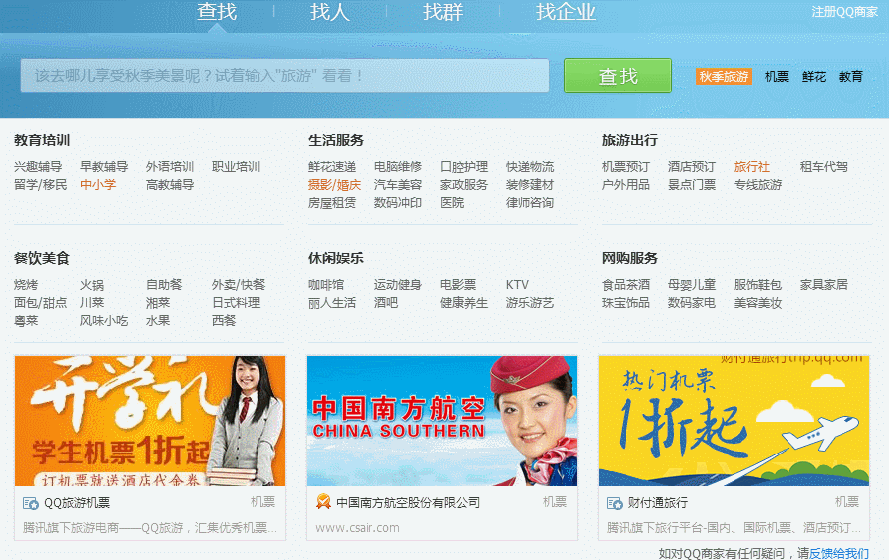Image resolution: width=889 pixels, height=560 pixels.
Task: Open the 电影票 category
Action: 458,285
